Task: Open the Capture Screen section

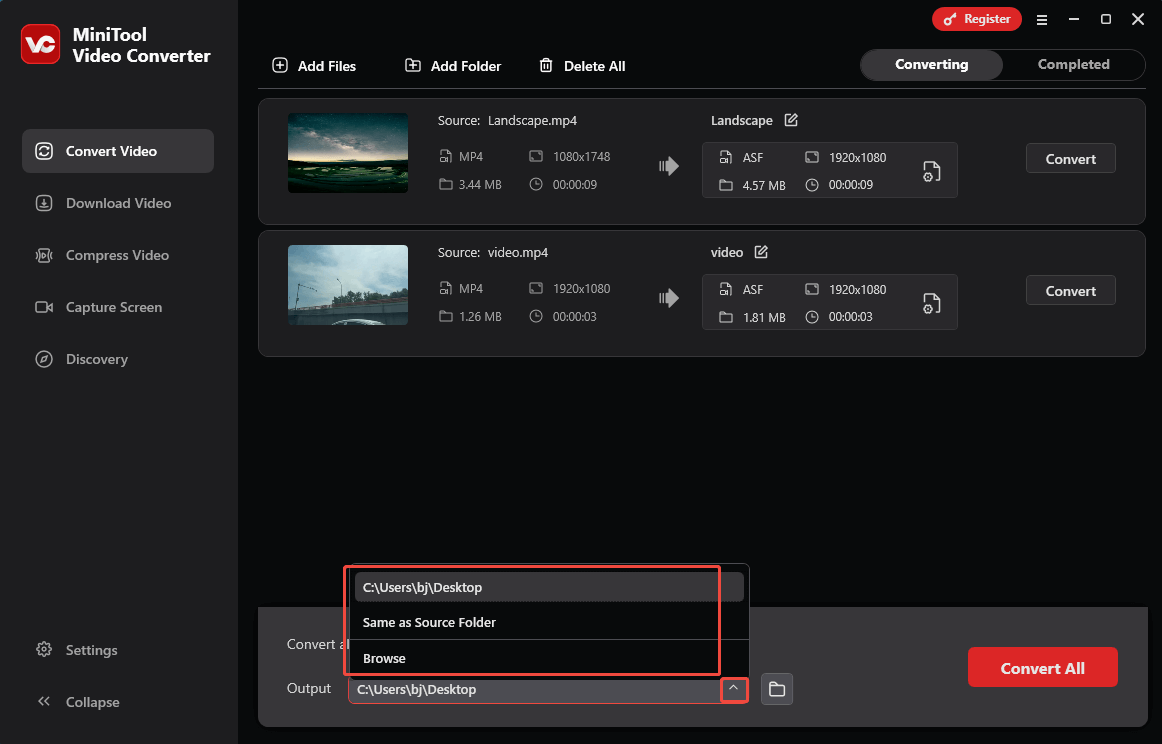Action: 99,307
